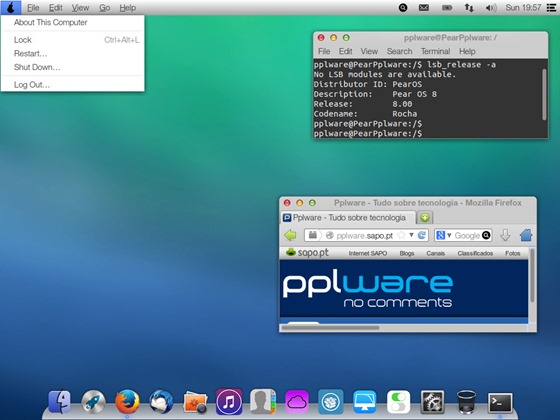Viewport: 560px width, 420px height.
Task: Click the Firefox blue home icon
Action: point(526,235)
